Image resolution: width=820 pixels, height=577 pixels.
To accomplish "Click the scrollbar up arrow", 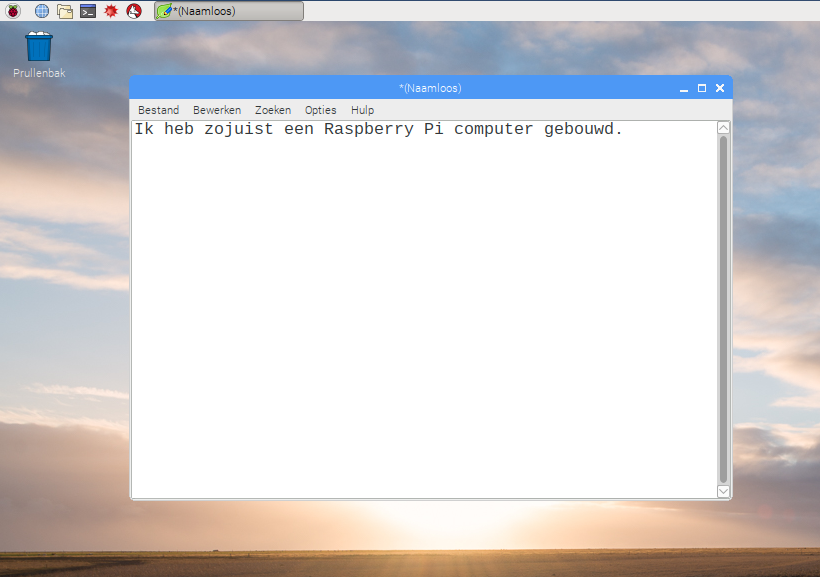I will (x=723, y=127).
